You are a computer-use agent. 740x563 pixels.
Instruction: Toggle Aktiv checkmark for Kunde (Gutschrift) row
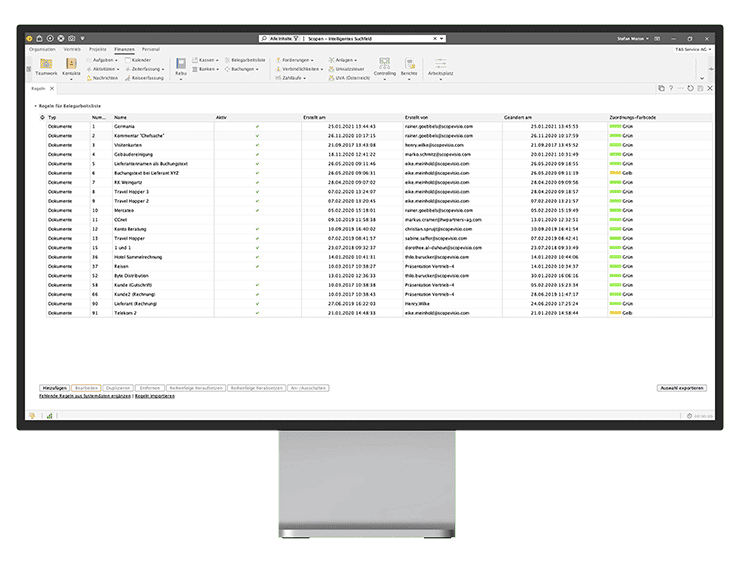pos(257,285)
